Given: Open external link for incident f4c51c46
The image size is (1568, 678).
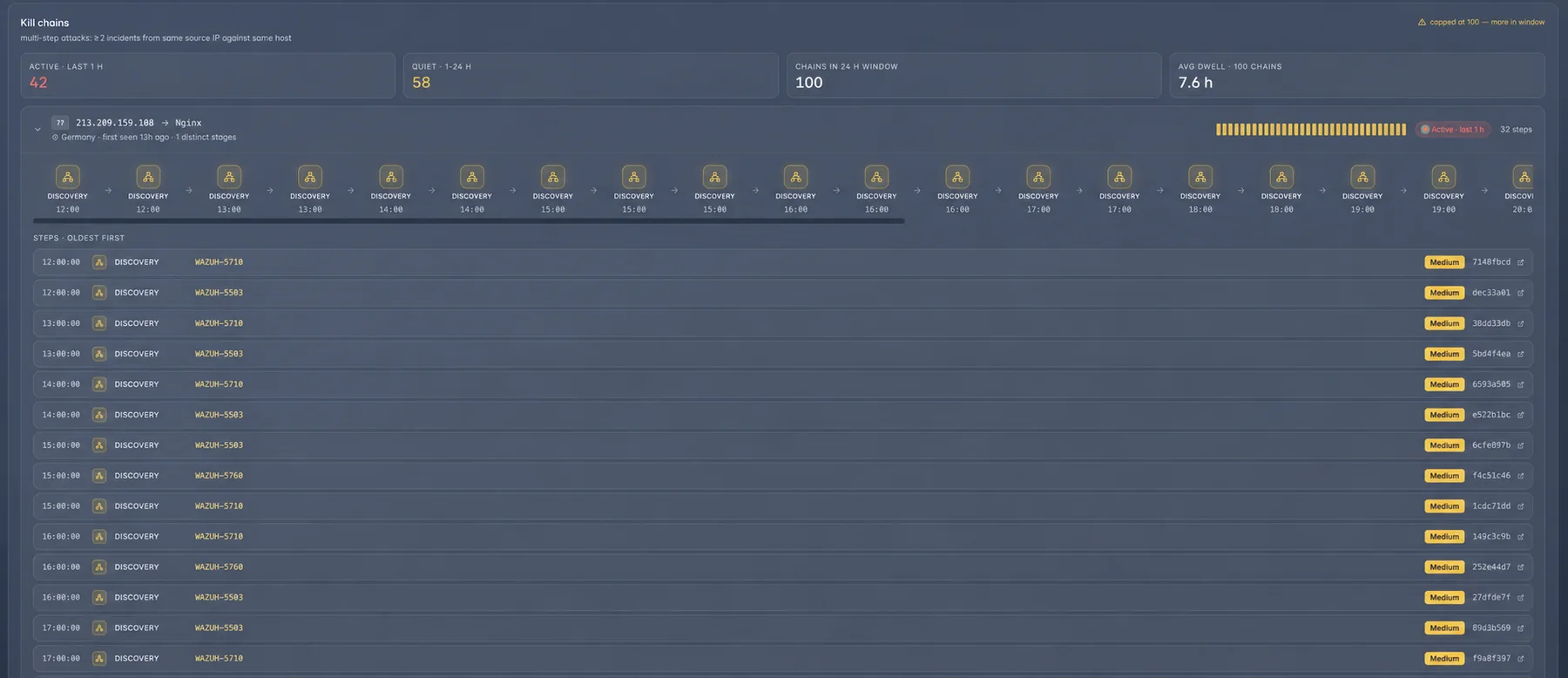Looking at the screenshot, I should 1520,476.
